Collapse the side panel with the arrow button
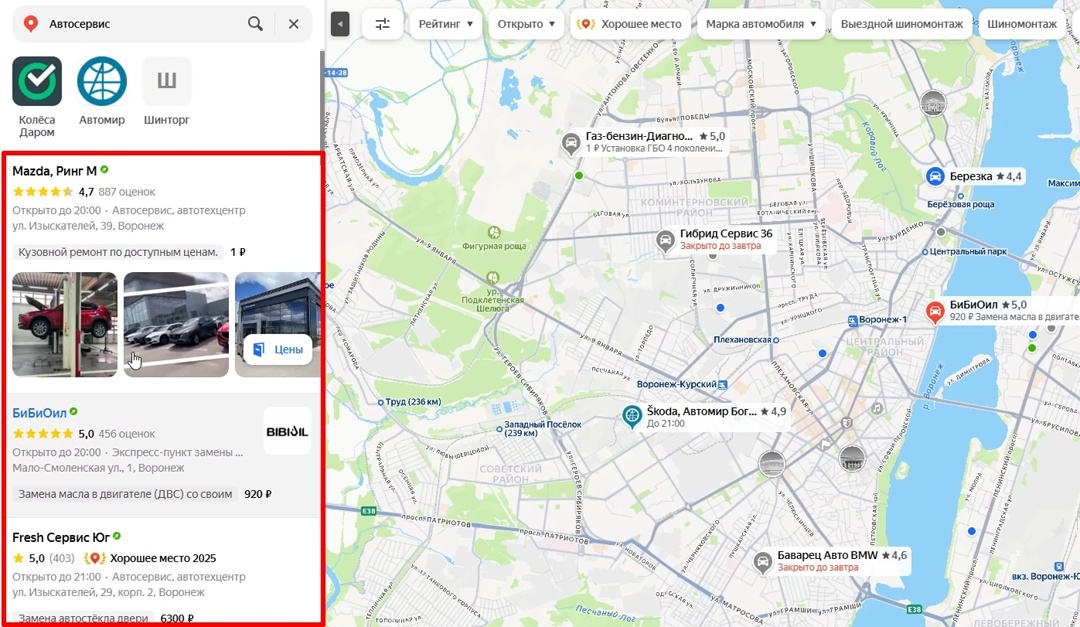The width and height of the screenshot is (1080, 627). pos(340,24)
